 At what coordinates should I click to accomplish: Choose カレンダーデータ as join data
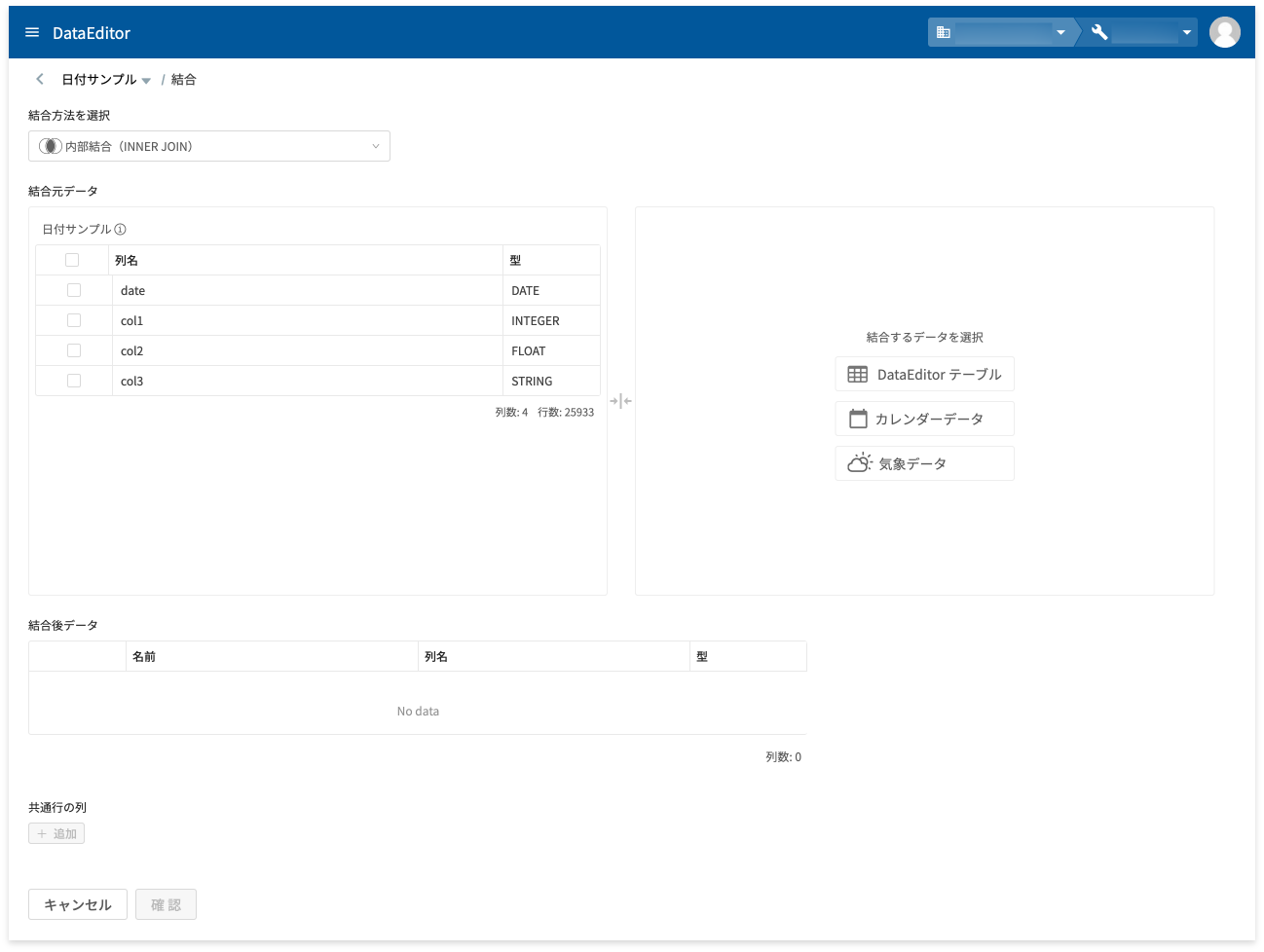pos(925,419)
